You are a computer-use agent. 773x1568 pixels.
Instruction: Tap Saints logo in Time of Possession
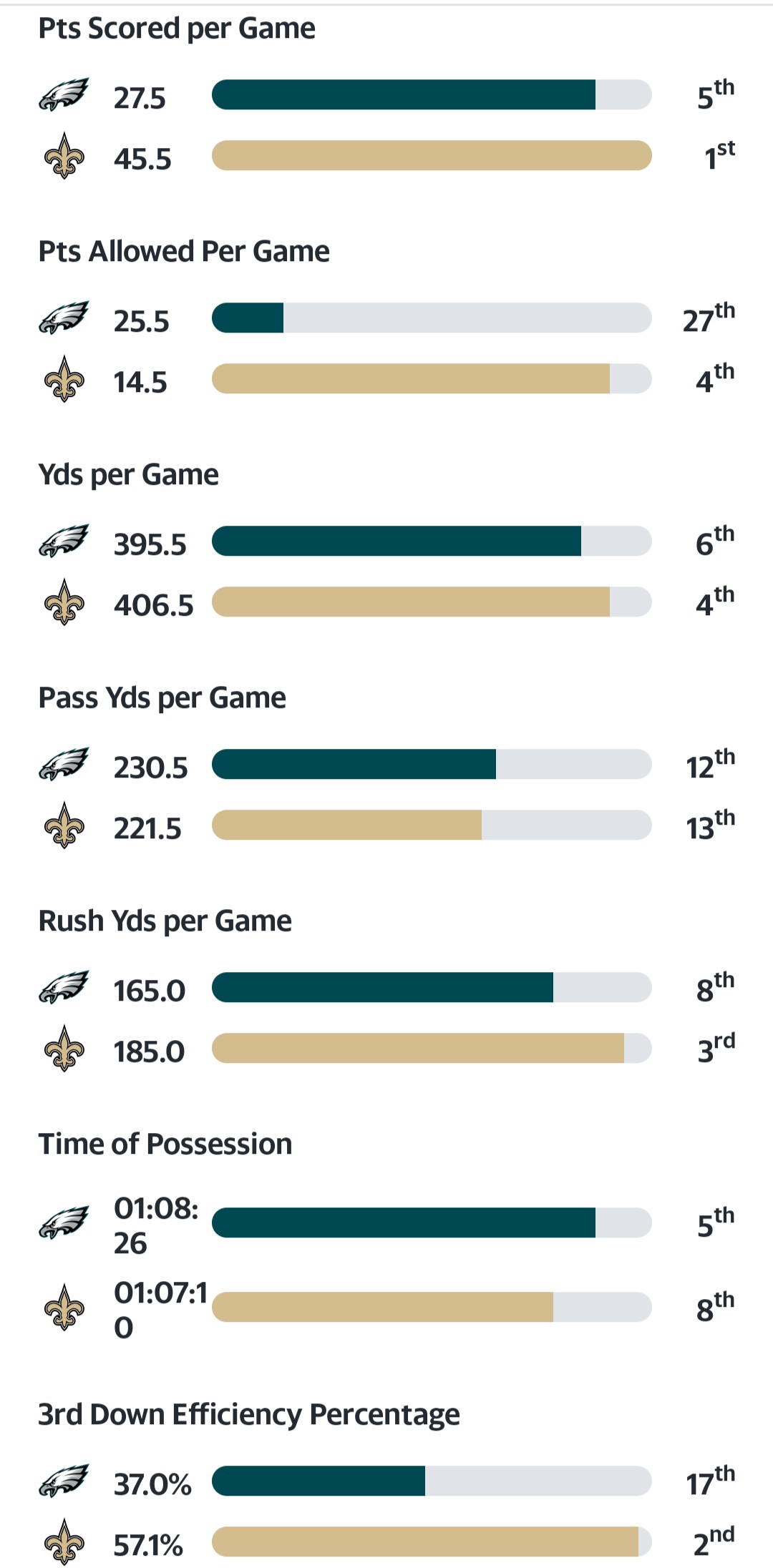[64, 1308]
